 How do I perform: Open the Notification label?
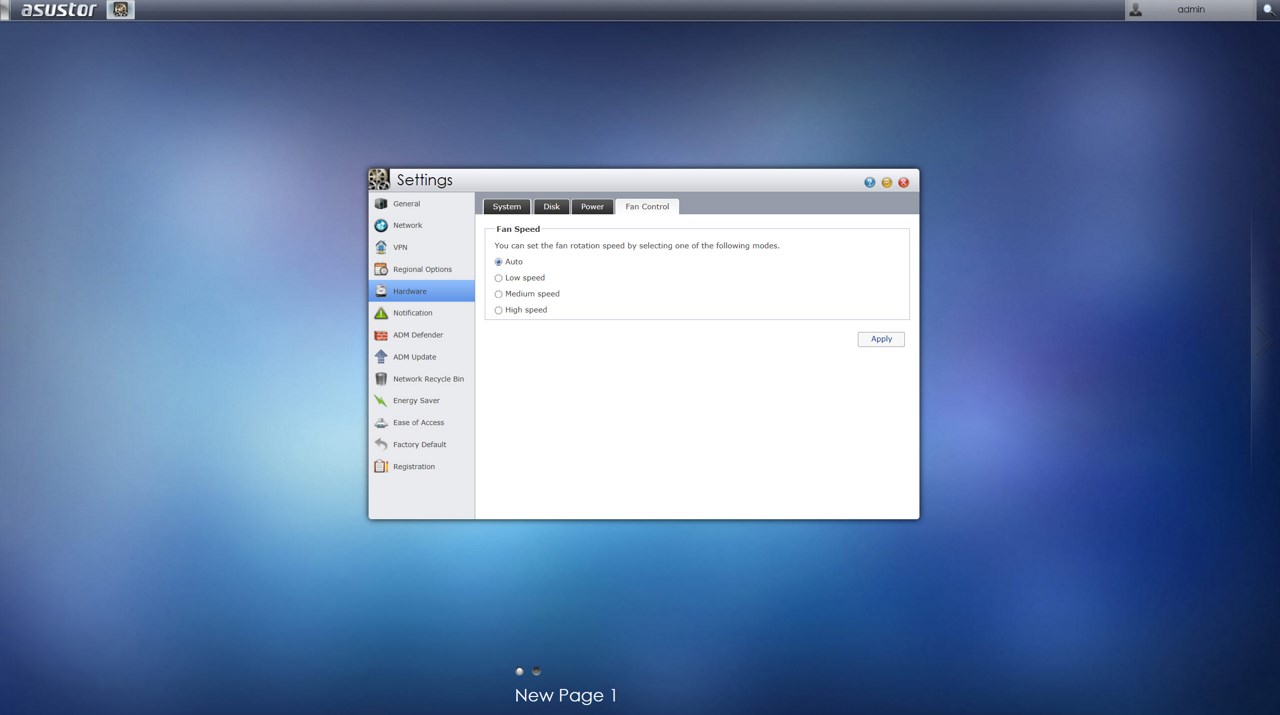(413, 313)
